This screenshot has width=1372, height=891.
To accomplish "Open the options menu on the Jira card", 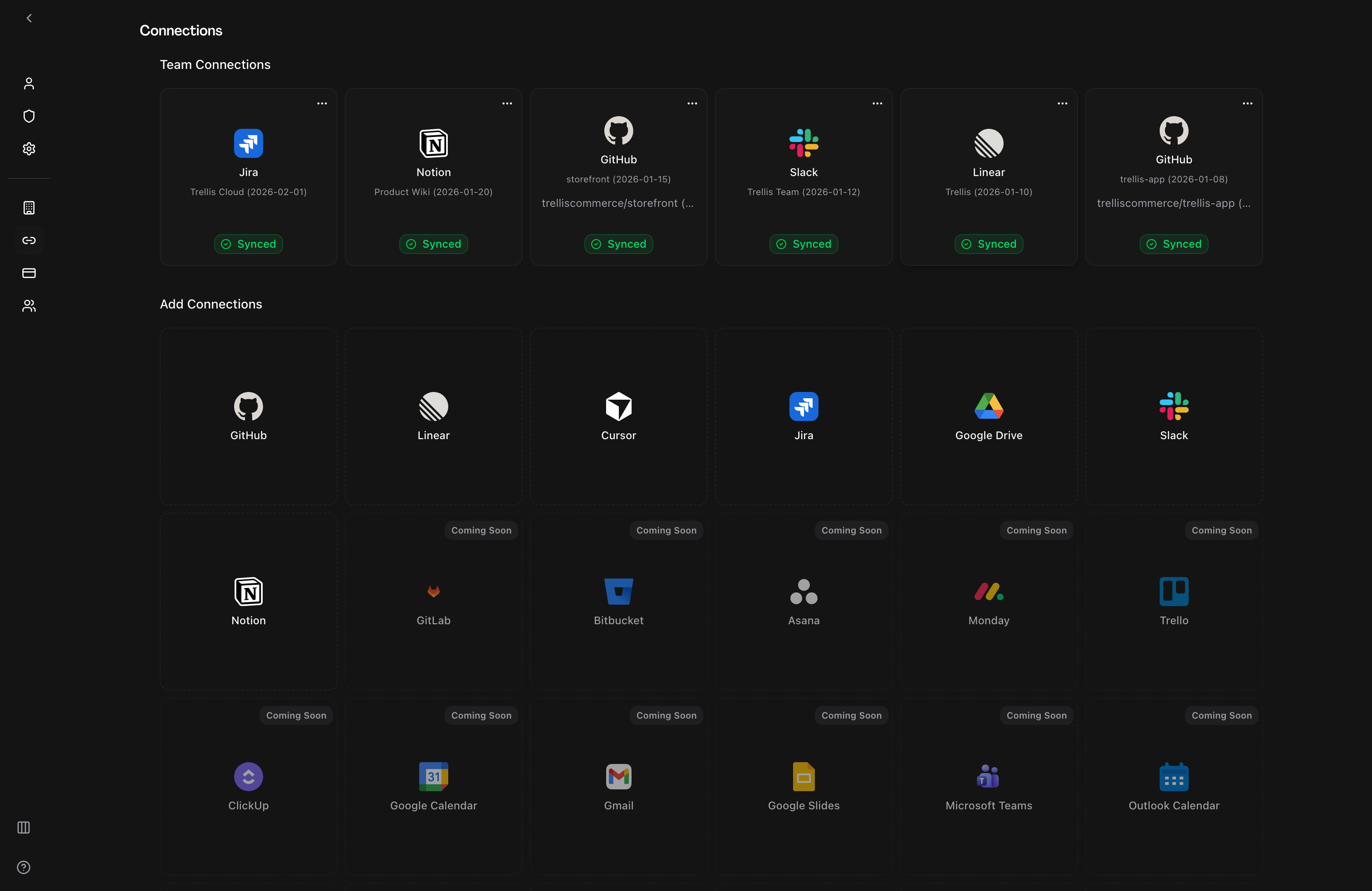I will point(321,103).
